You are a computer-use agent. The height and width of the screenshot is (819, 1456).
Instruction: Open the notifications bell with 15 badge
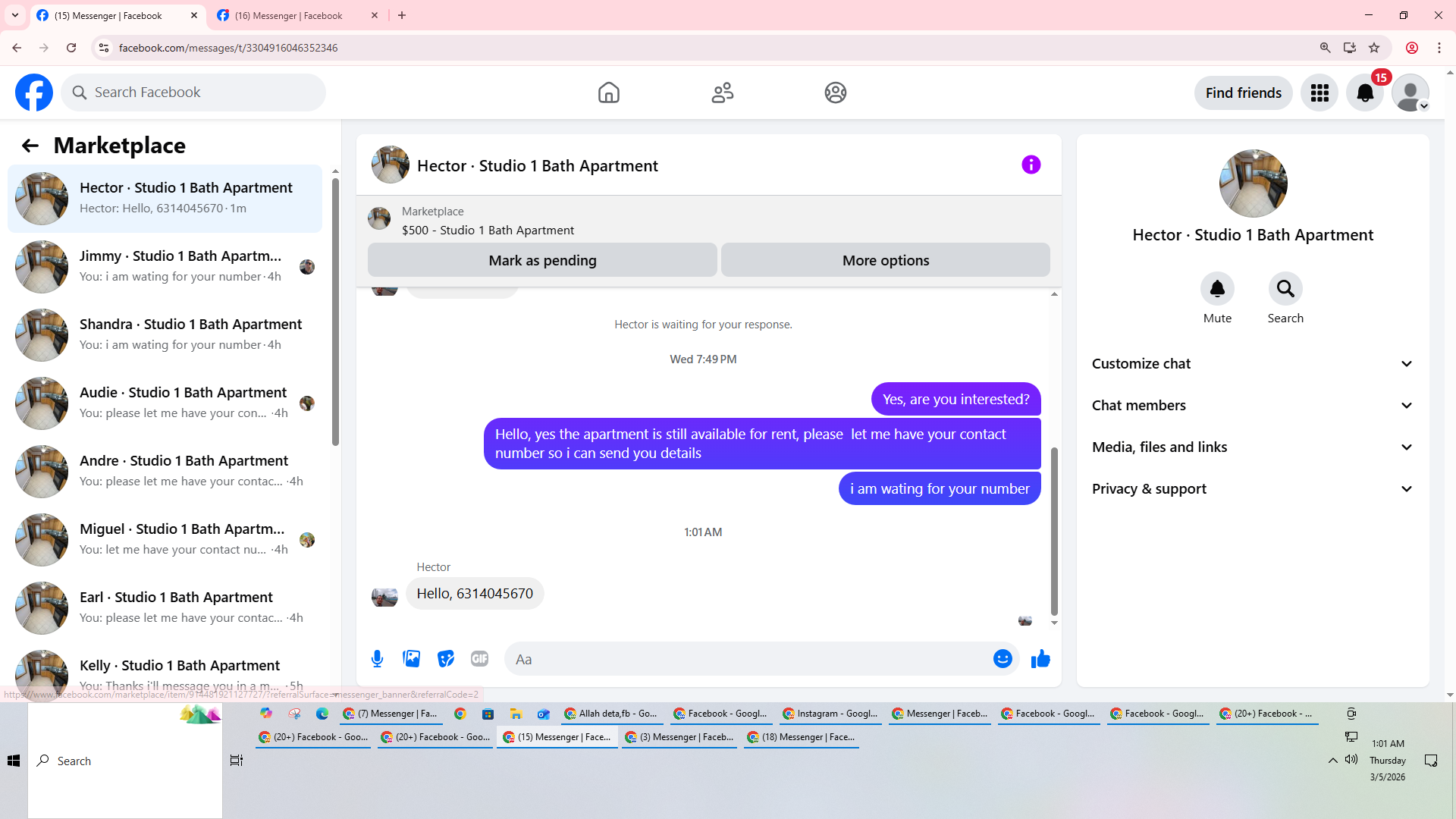(1365, 93)
